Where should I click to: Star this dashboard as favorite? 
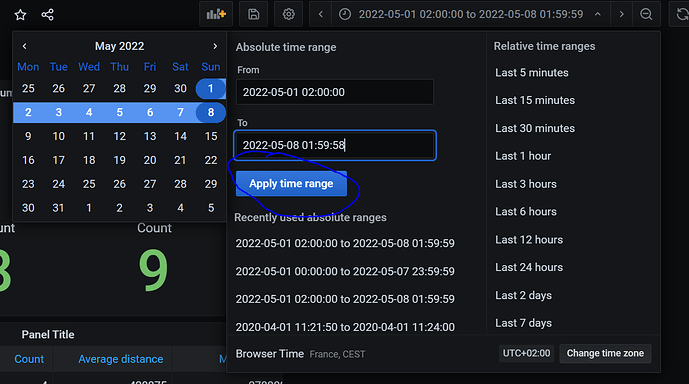[20, 14]
